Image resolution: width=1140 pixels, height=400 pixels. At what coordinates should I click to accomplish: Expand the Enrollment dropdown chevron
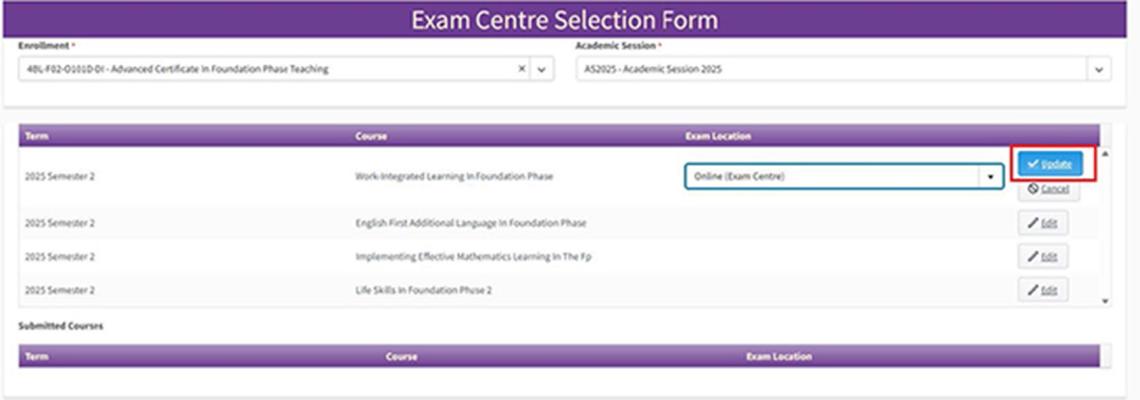point(541,69)
